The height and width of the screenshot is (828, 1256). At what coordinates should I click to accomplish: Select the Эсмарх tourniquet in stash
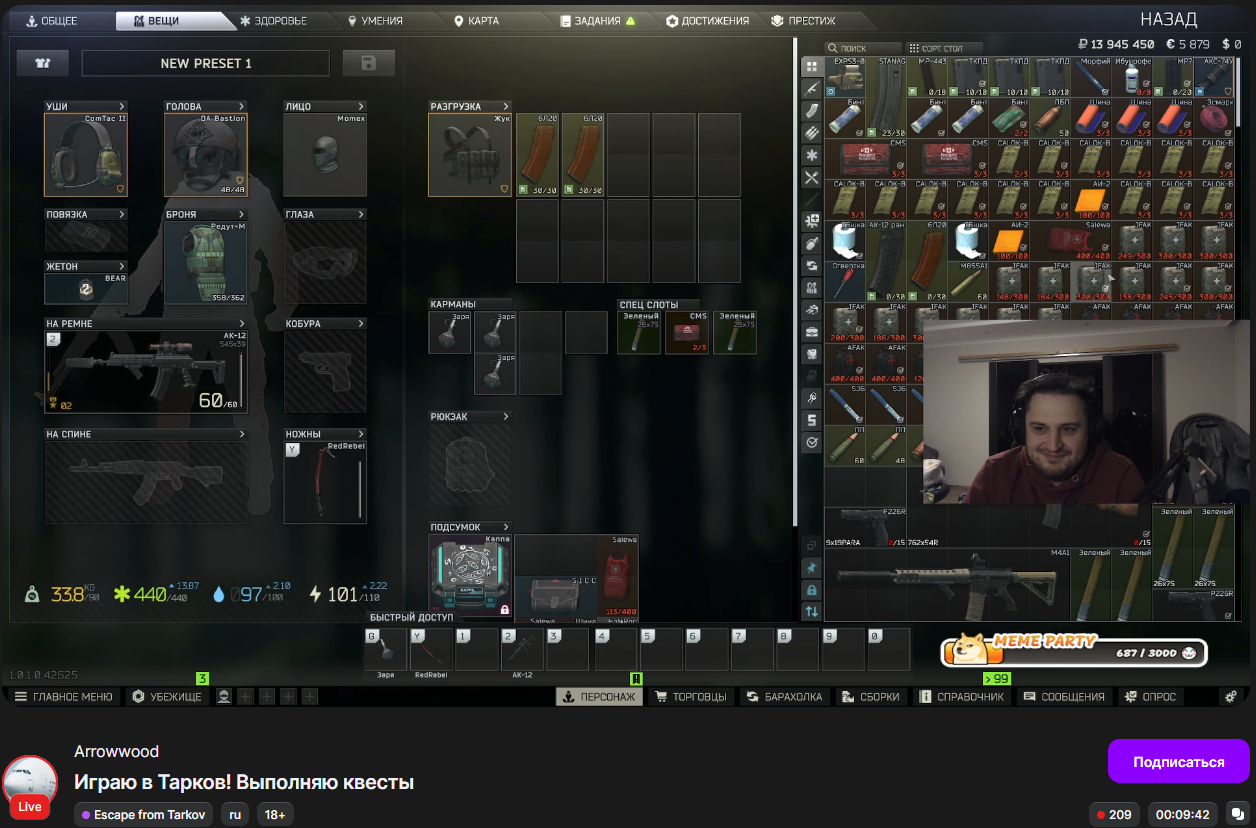1214,117
